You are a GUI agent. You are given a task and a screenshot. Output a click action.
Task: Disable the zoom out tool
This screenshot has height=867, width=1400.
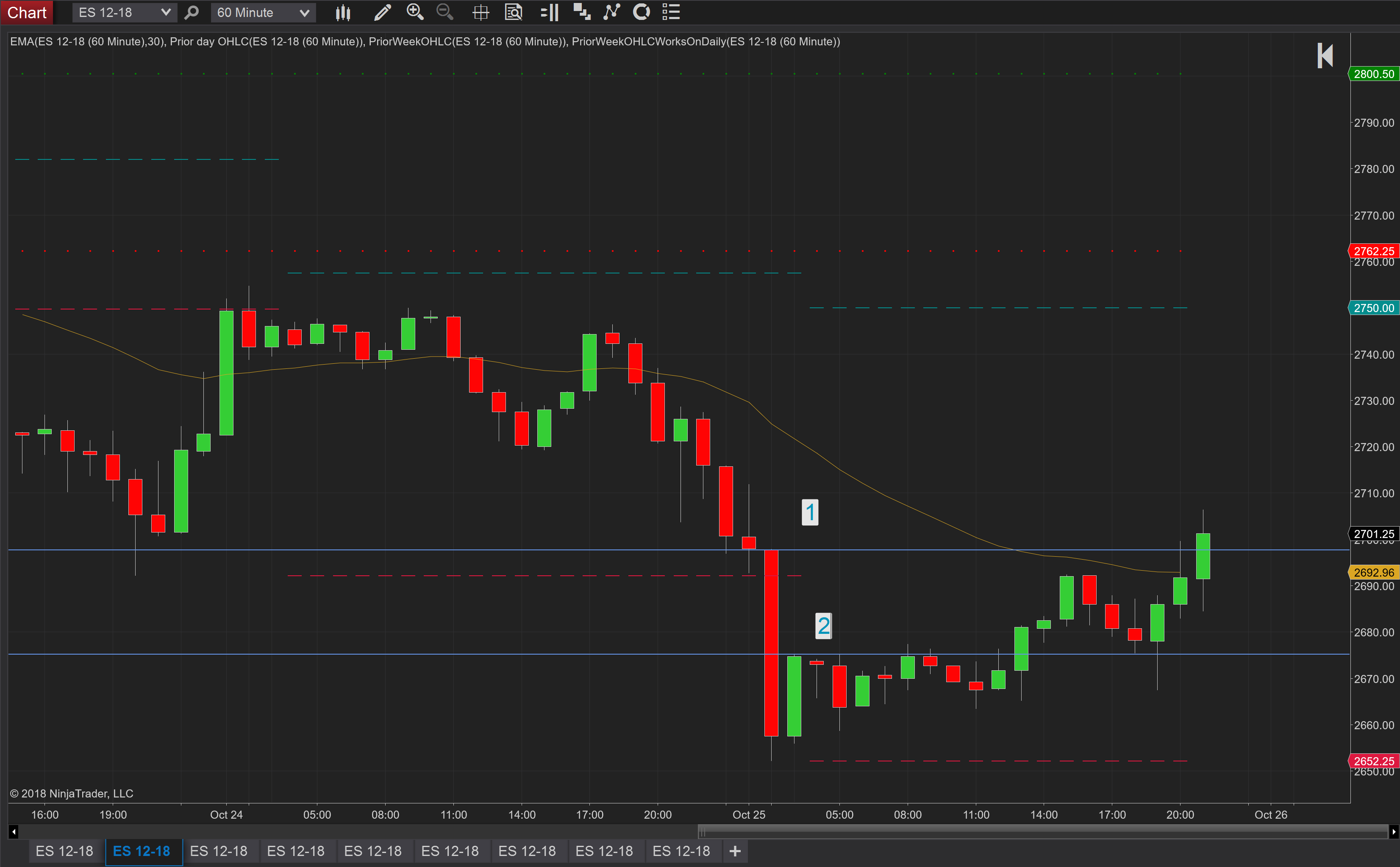pyautogui.click(x=444, y=12)
